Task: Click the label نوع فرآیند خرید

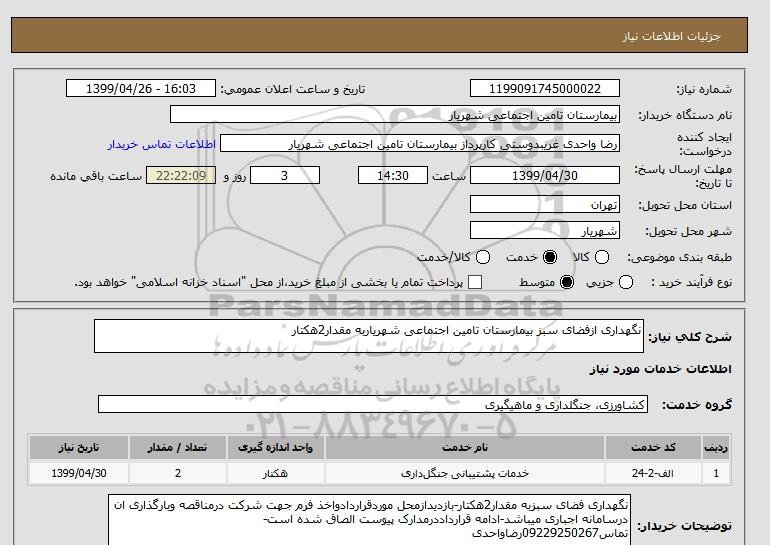Action: (691, 282)
